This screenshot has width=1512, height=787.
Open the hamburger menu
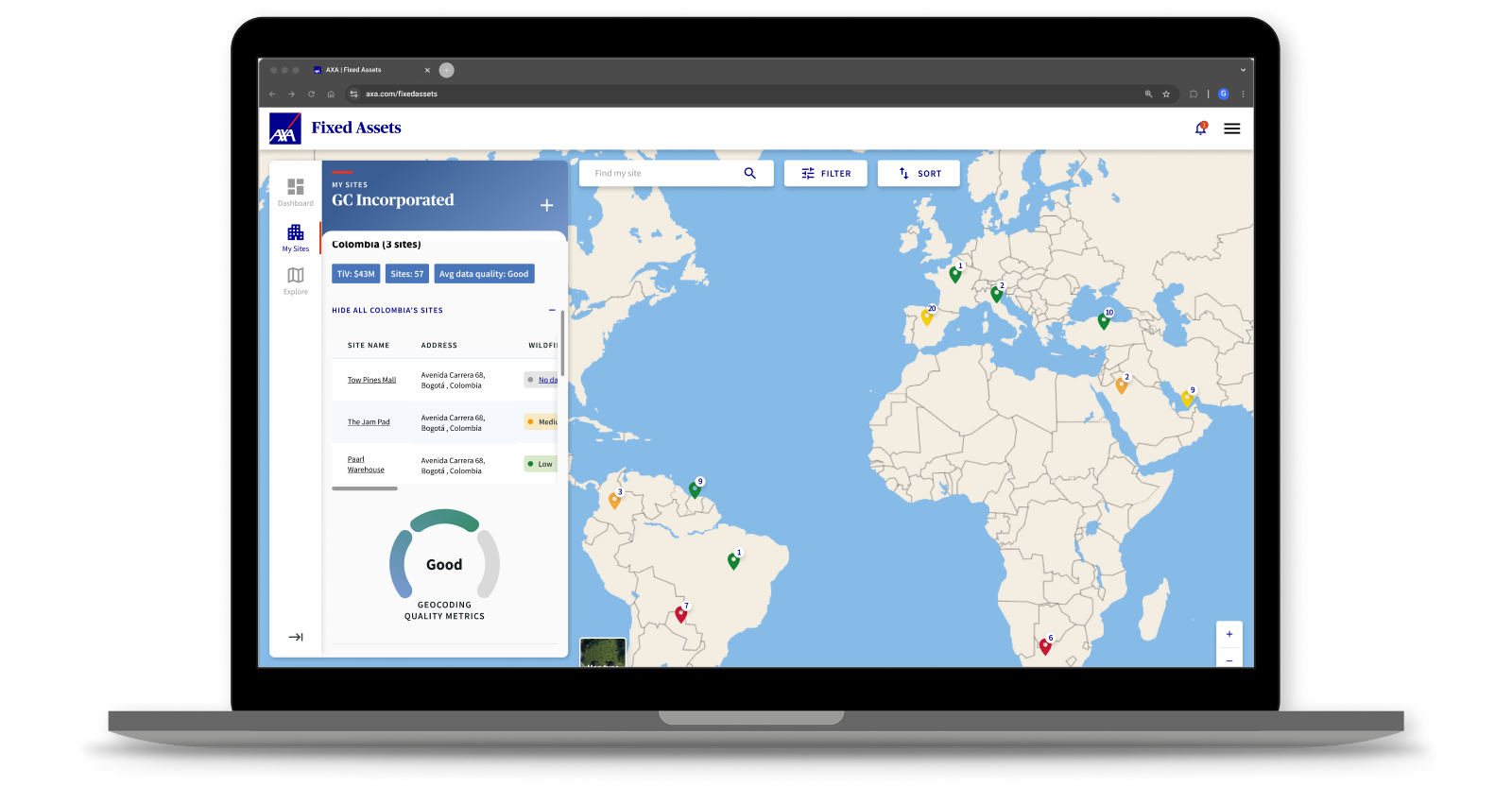click(x=1231, y=128)
